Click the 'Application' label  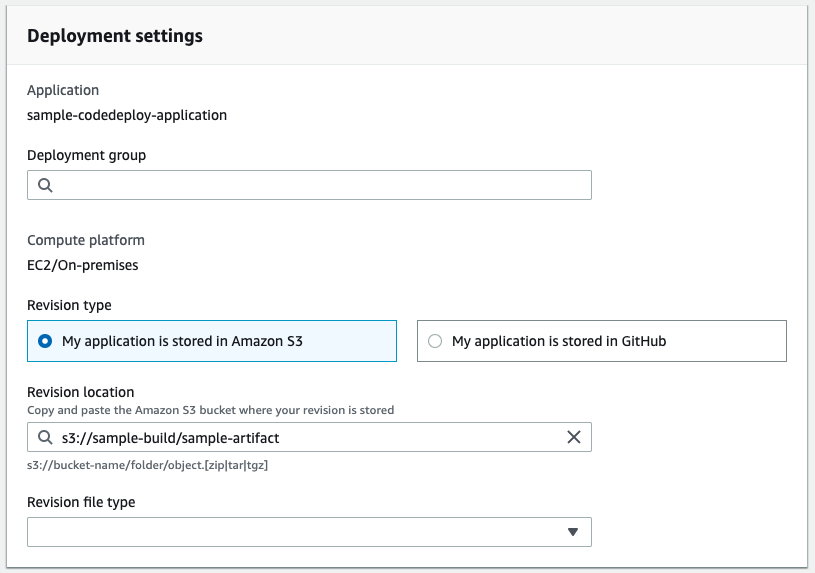coord(63,90)
